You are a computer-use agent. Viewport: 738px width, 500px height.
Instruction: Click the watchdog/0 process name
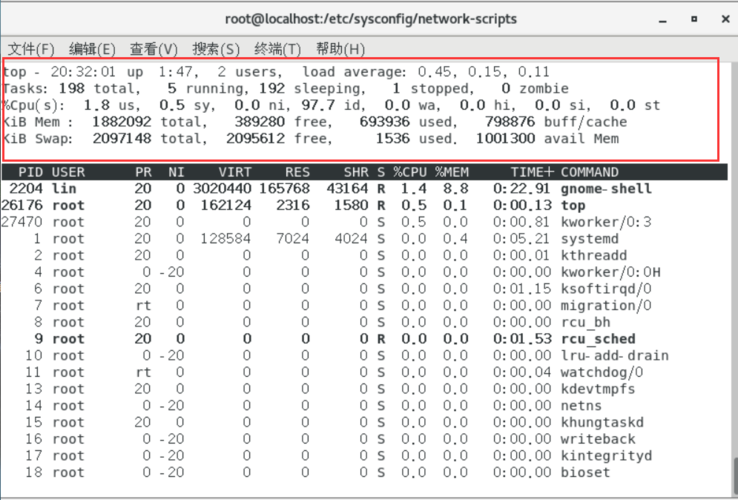pyautogui.click(x=602, y=372)
